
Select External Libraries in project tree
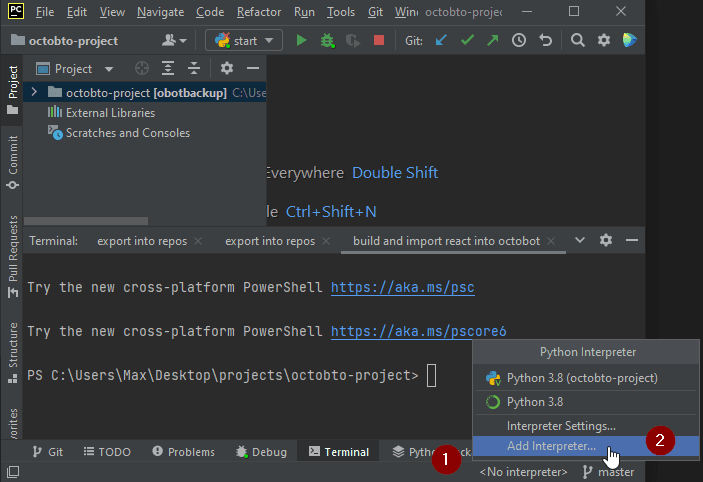110,113
